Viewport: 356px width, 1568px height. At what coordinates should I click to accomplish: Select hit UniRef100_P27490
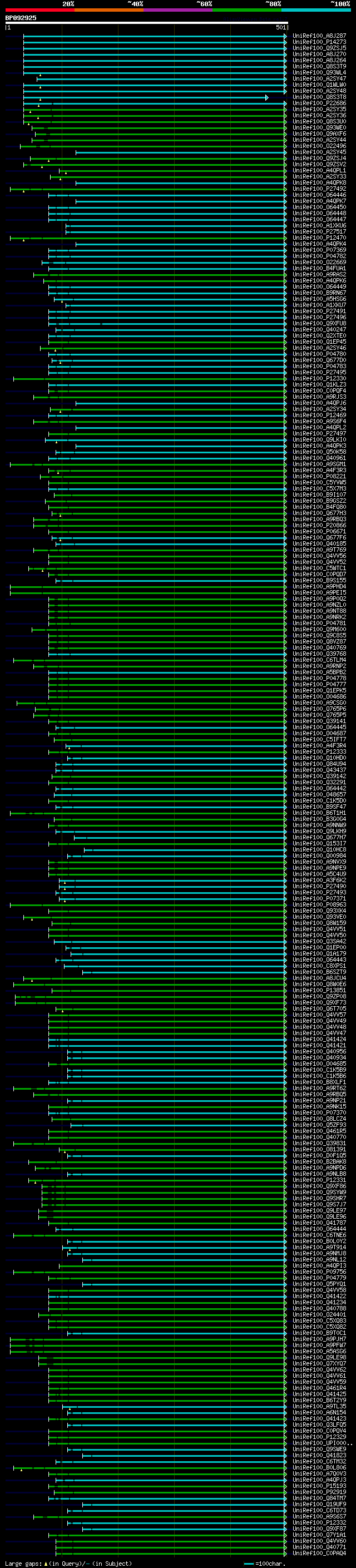pyautogui.click(x=319, y=886)
